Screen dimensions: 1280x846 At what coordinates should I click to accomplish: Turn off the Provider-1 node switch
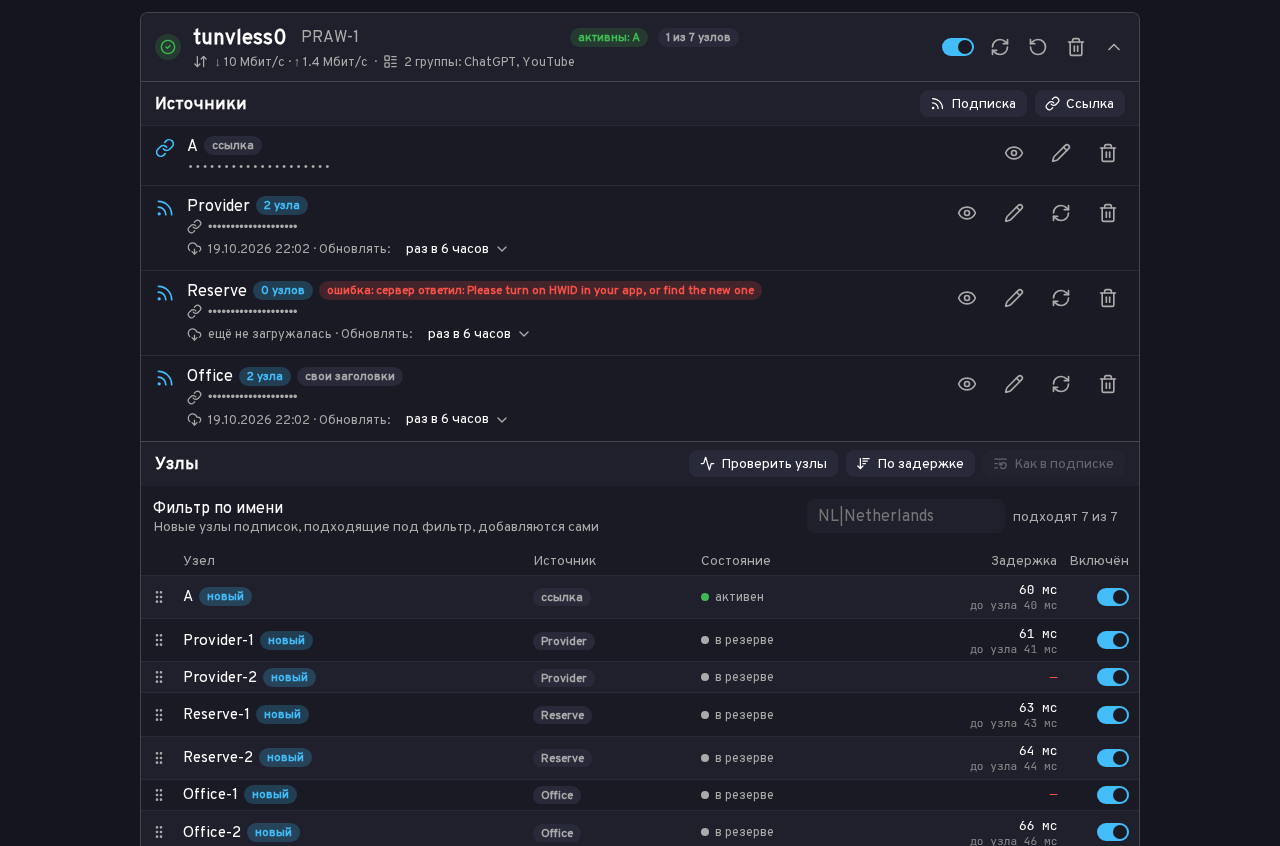(1113, 640)
